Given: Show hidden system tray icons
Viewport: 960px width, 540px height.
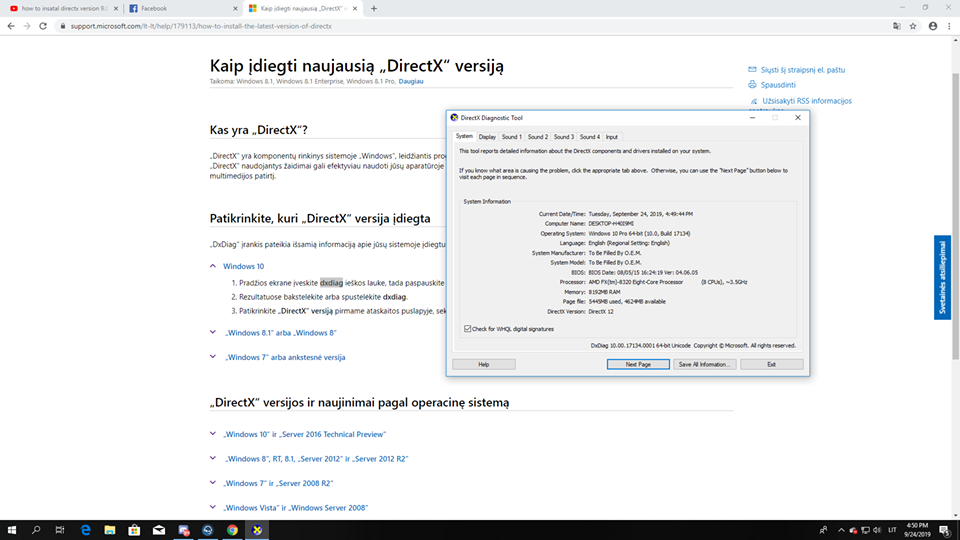Looking at the screenshot, I should (841, 530).
